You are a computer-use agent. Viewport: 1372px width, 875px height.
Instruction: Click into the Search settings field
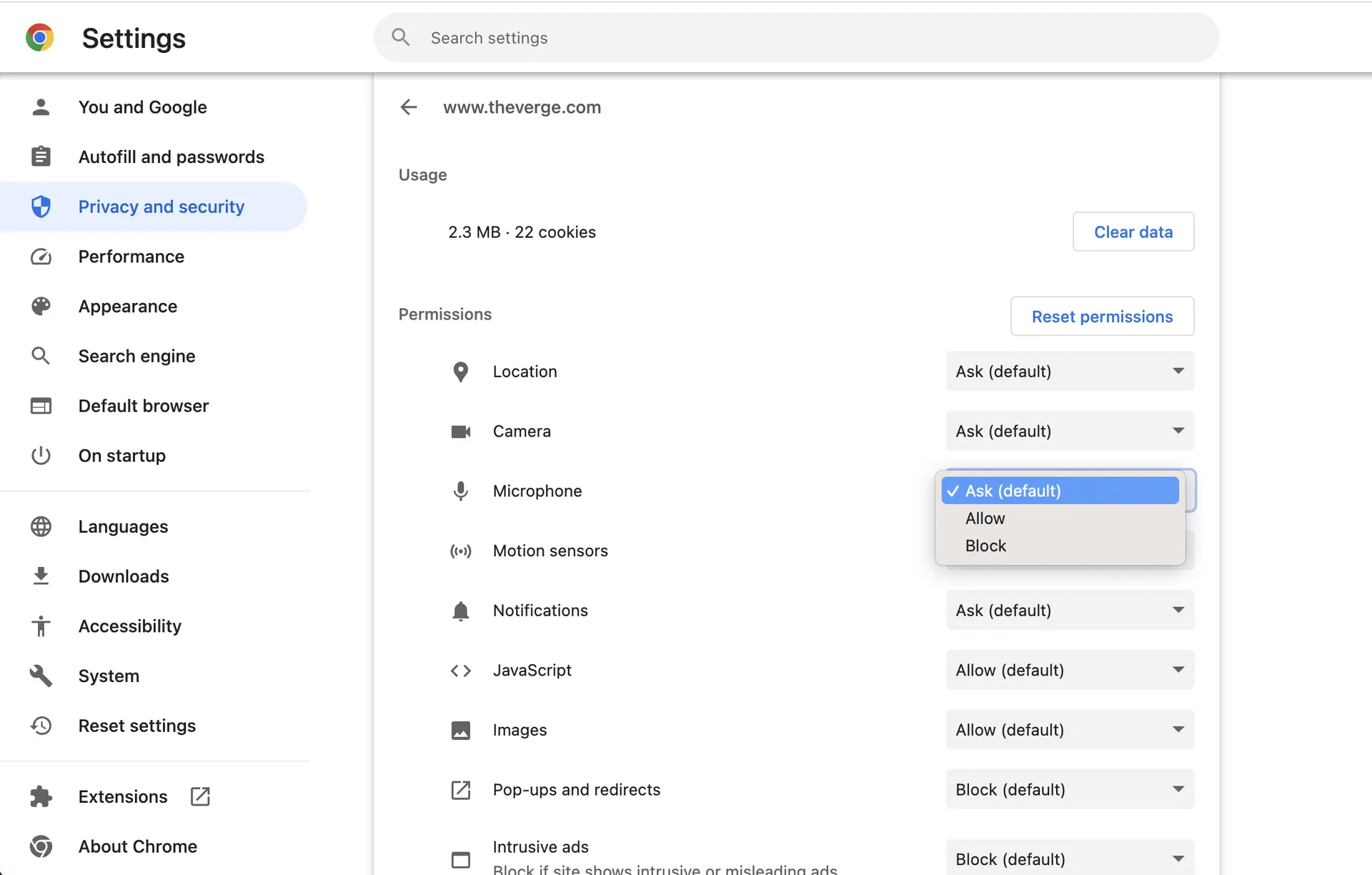[796, 38]
